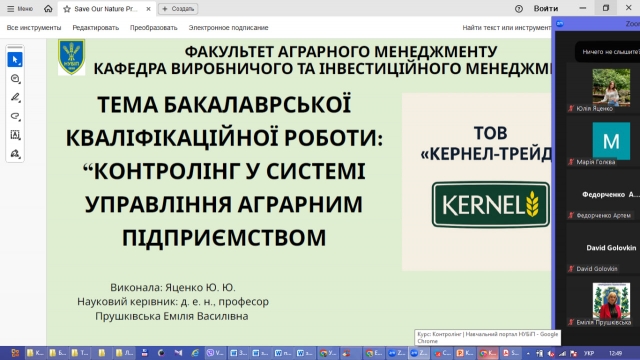Viewport: 640px width, 360px height.
Task: Choose the selection arrow tool
Action: [x=15, y=60]
